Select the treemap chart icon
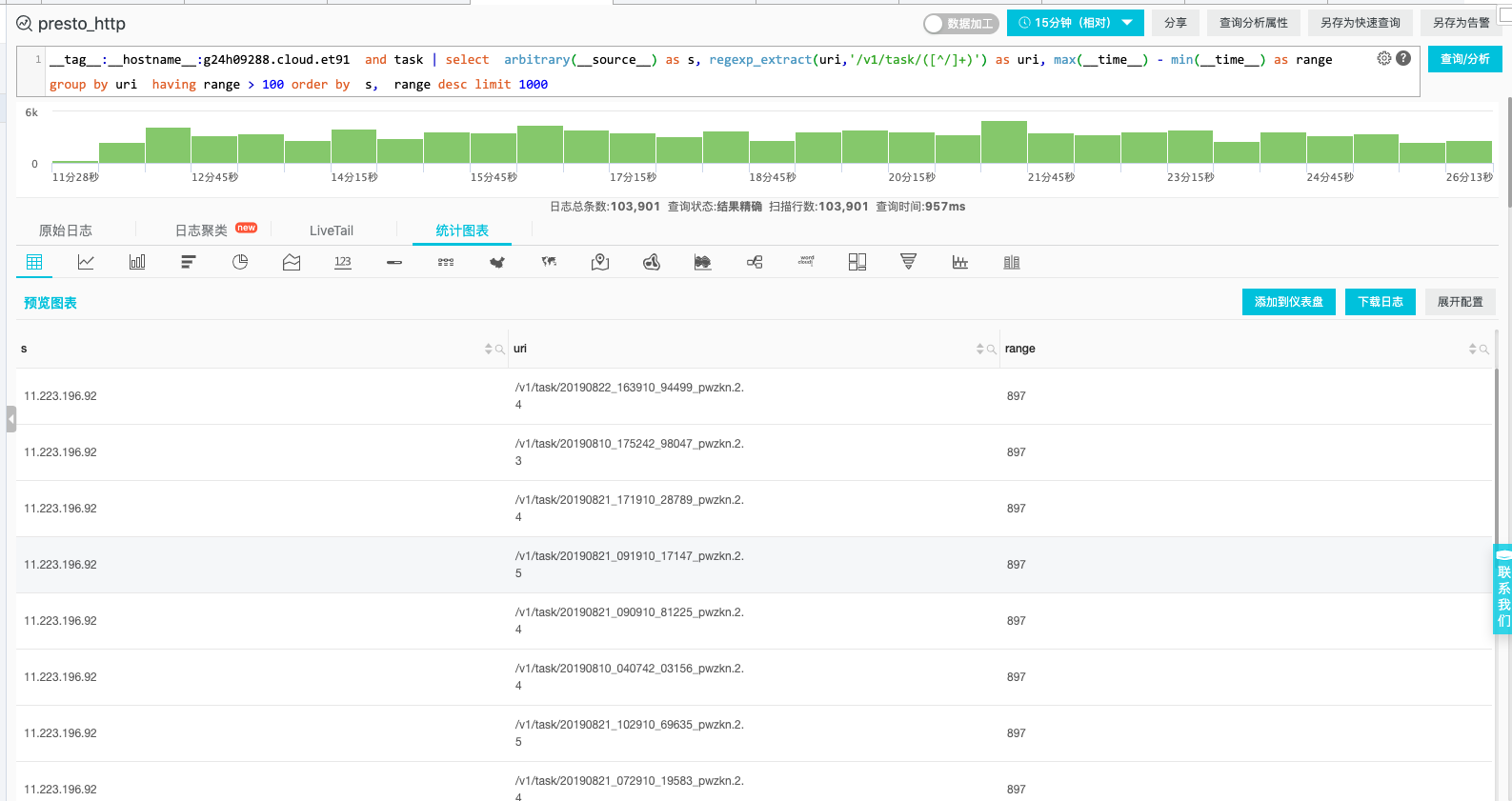 point(857,262)
